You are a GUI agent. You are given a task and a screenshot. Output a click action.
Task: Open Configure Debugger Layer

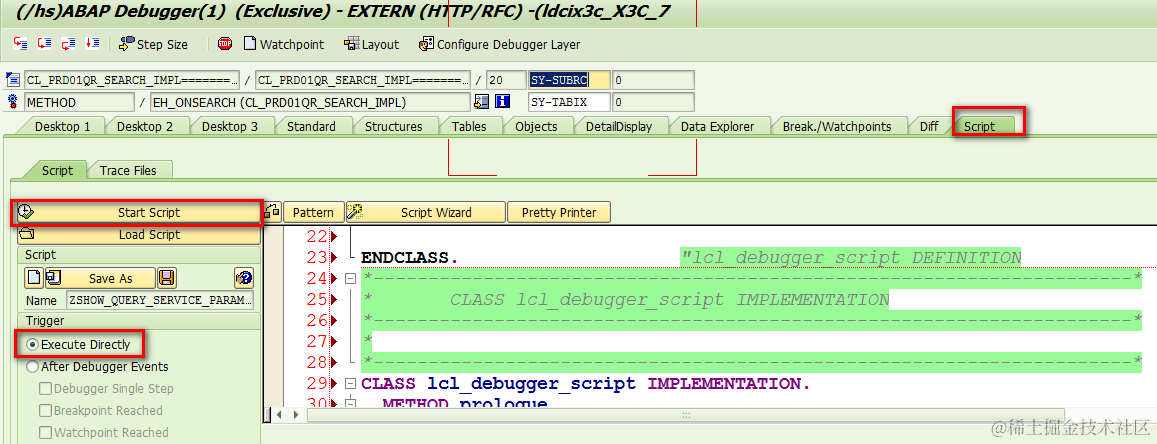click(x=500, y=44)
